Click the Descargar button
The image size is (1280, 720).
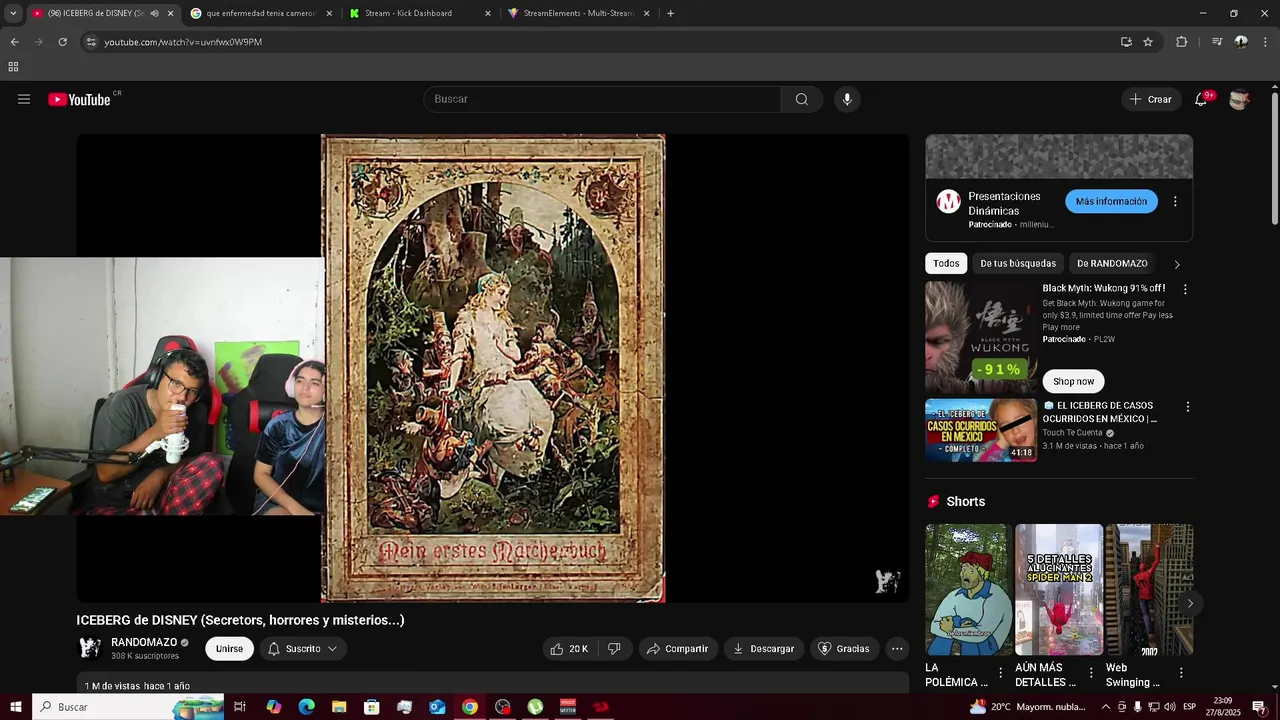764,649
